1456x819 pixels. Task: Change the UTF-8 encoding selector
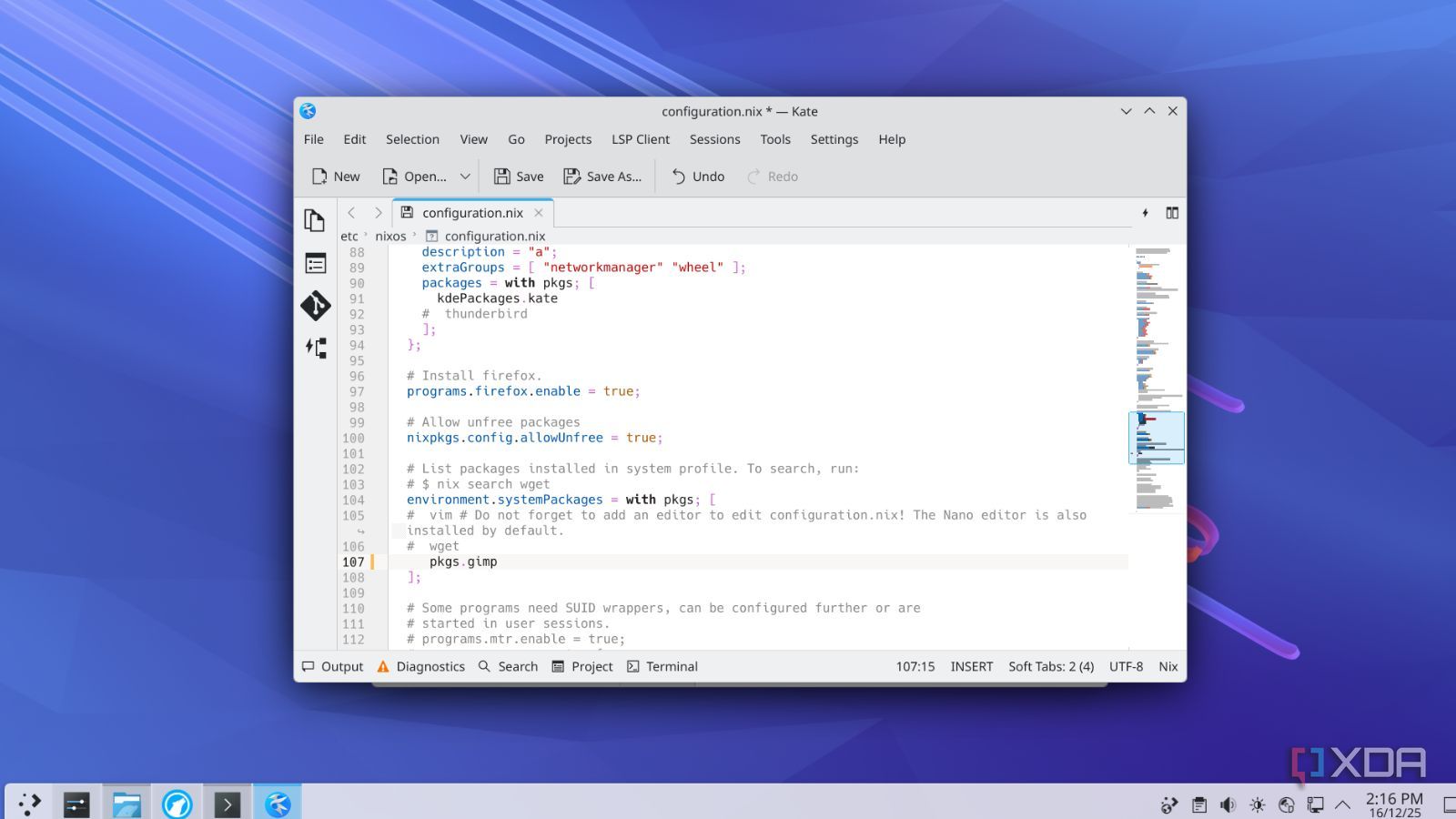pyautogui.click(x=1126, y=666)
